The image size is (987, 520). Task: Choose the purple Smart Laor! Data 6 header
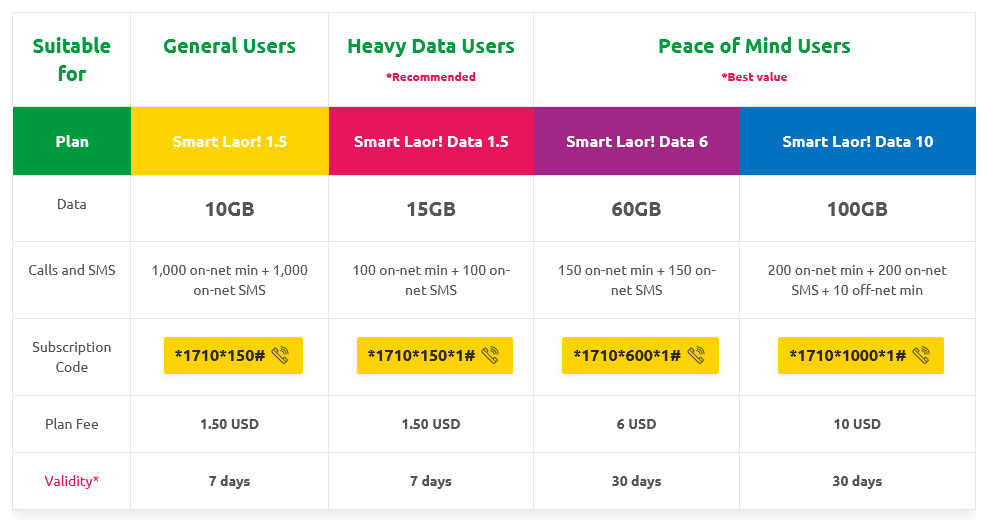pos(637,141)
